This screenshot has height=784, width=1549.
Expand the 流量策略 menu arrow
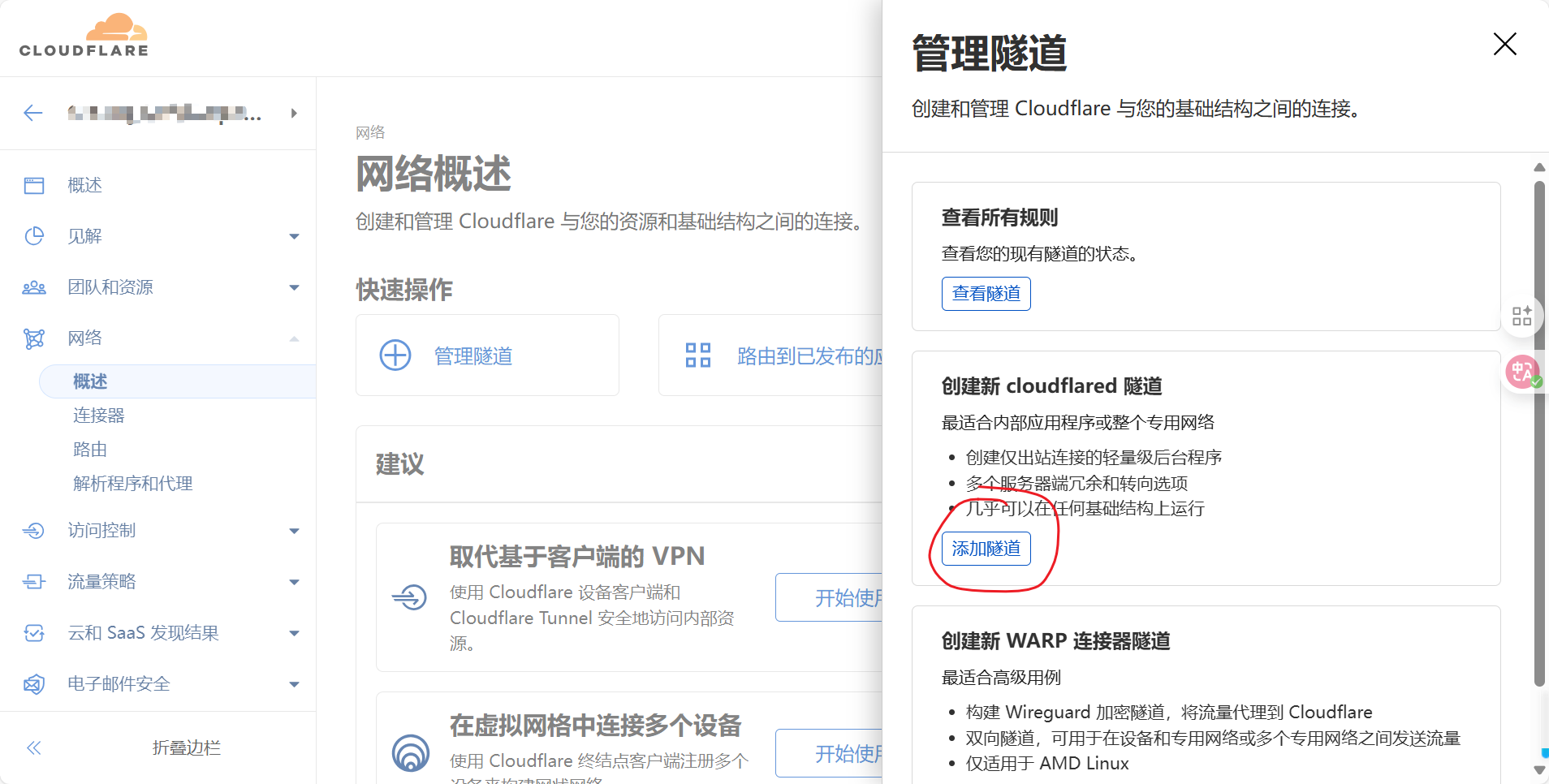click(294, 582)
